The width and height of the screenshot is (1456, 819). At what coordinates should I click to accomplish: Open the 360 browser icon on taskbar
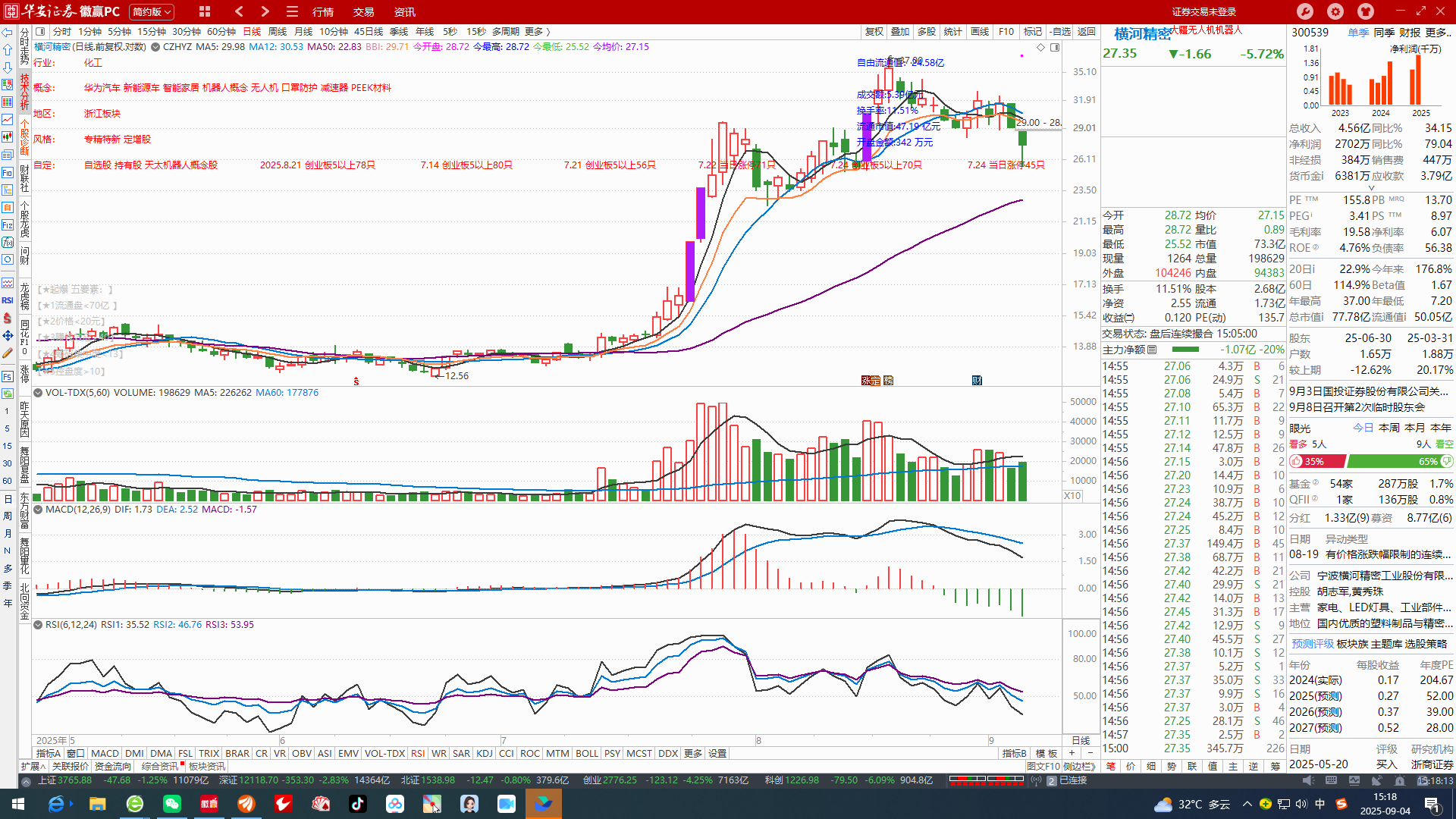pos(135,804)
